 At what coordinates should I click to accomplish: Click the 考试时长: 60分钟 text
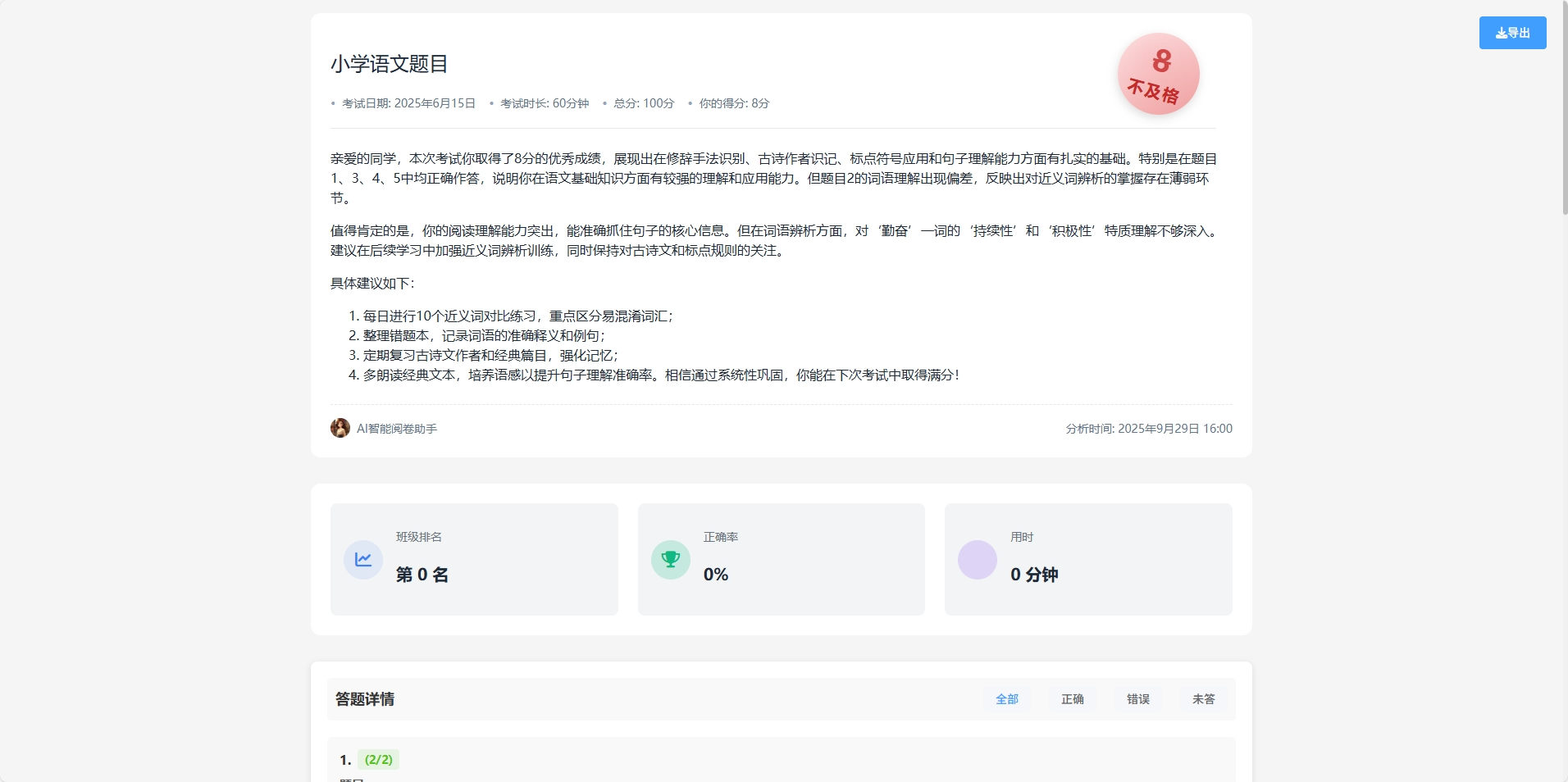pyautogui.click(x=545, y=103)
